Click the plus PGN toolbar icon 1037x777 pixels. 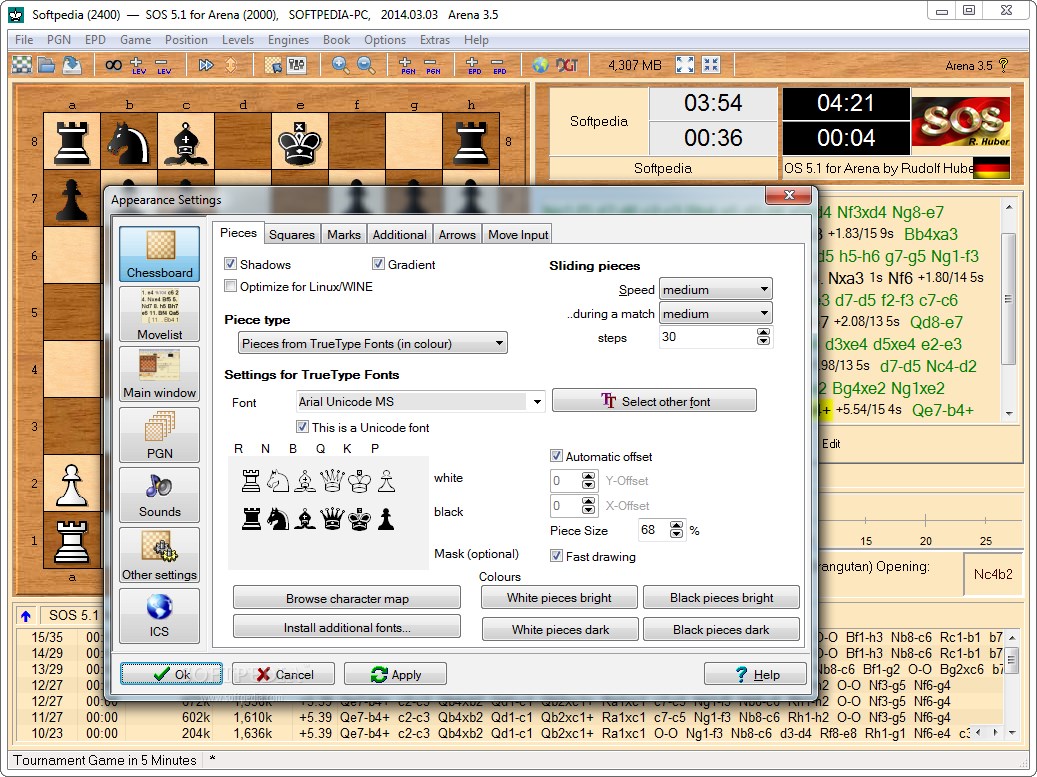tap(407, 65)
